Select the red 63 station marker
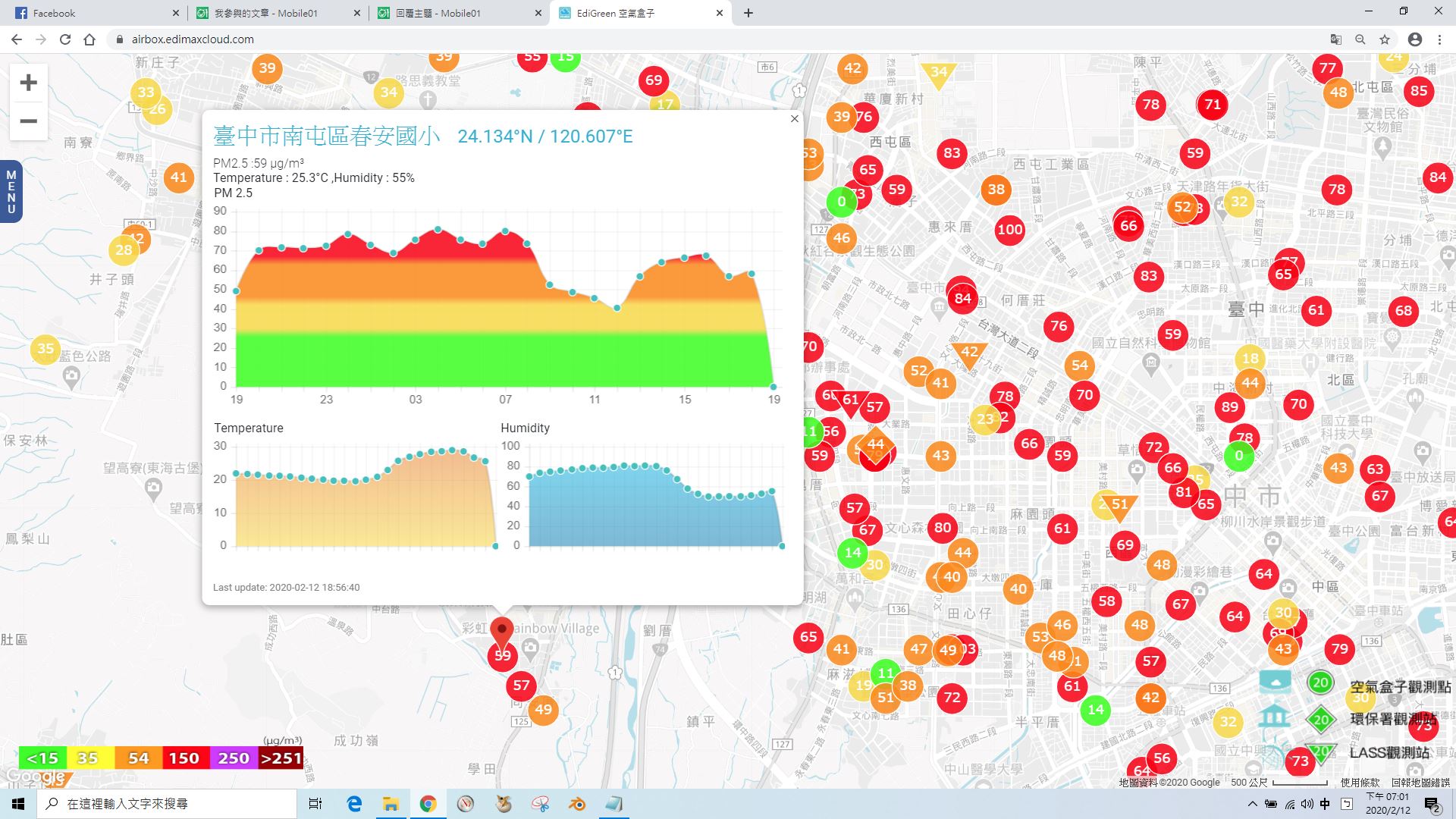This screenshot has height=819, width=1456. pos(1376,469)
